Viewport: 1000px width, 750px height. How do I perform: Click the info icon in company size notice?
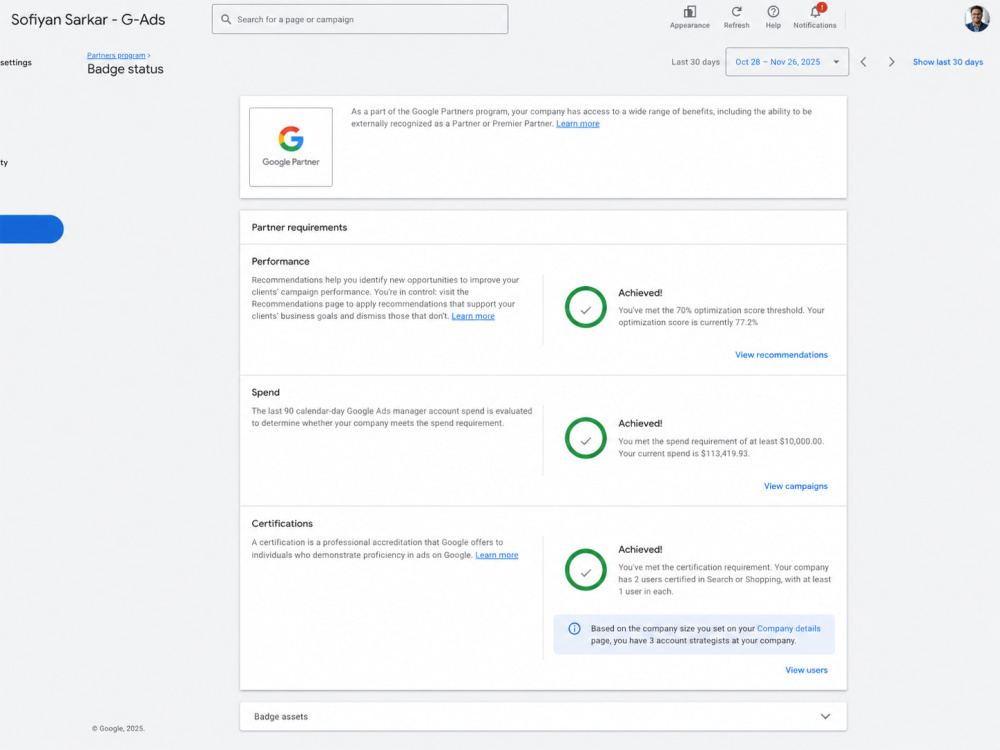(574, 628)
